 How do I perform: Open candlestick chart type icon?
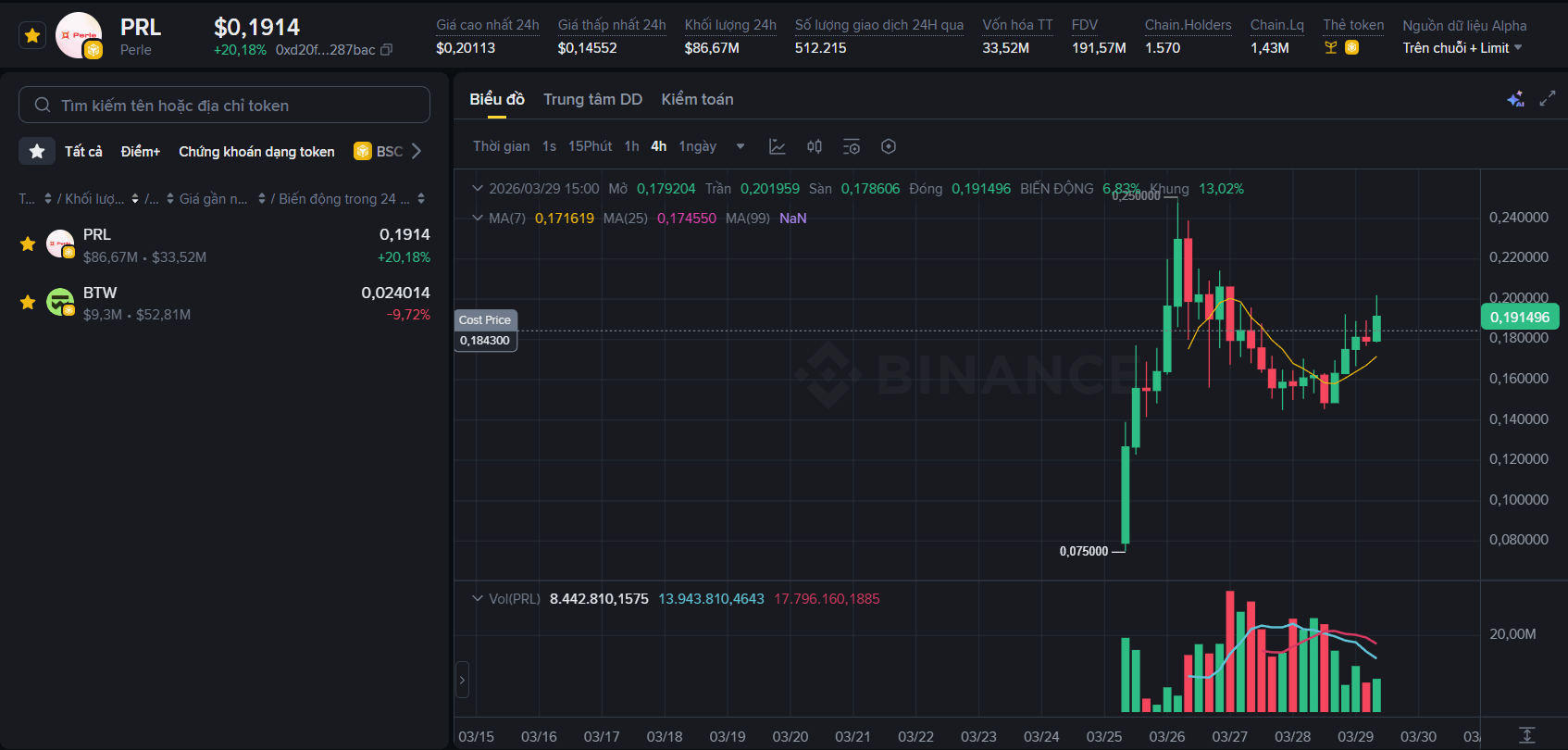[815, 146]
